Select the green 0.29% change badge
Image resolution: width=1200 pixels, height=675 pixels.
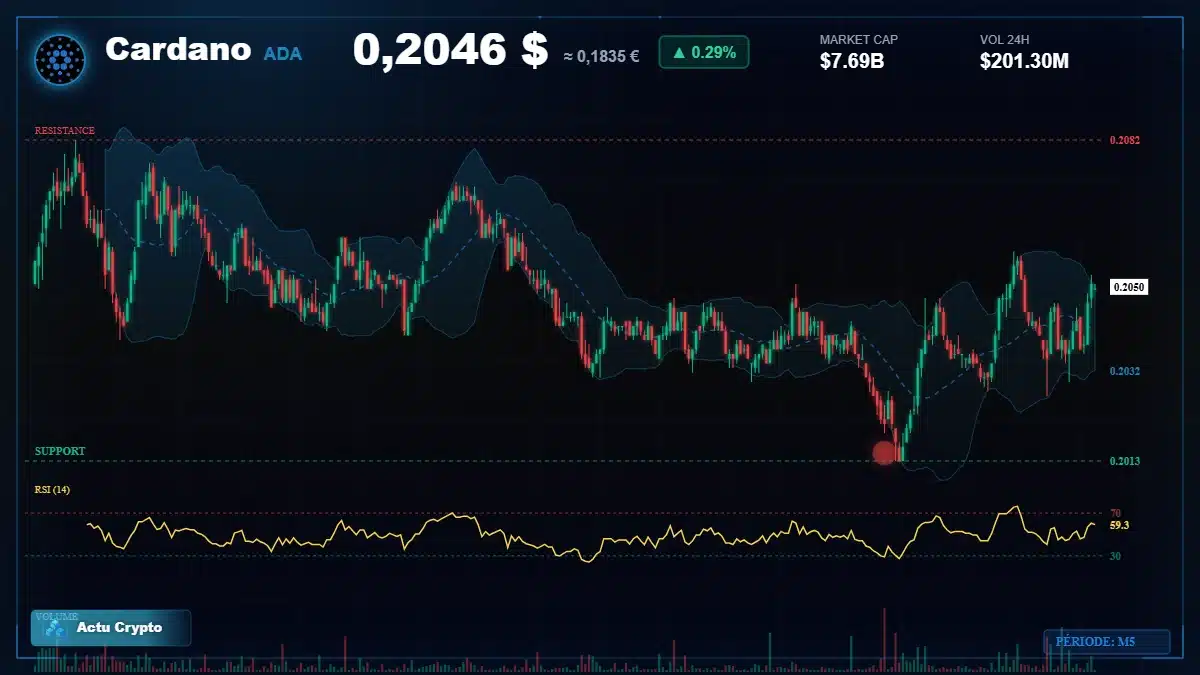coord(703,52)
